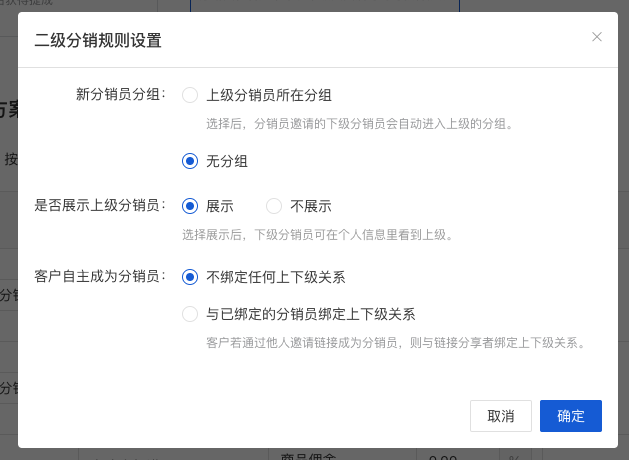Screen dimensions: 629x460
Task: Click the 取消 button
Action: click(x=501, y=416)
